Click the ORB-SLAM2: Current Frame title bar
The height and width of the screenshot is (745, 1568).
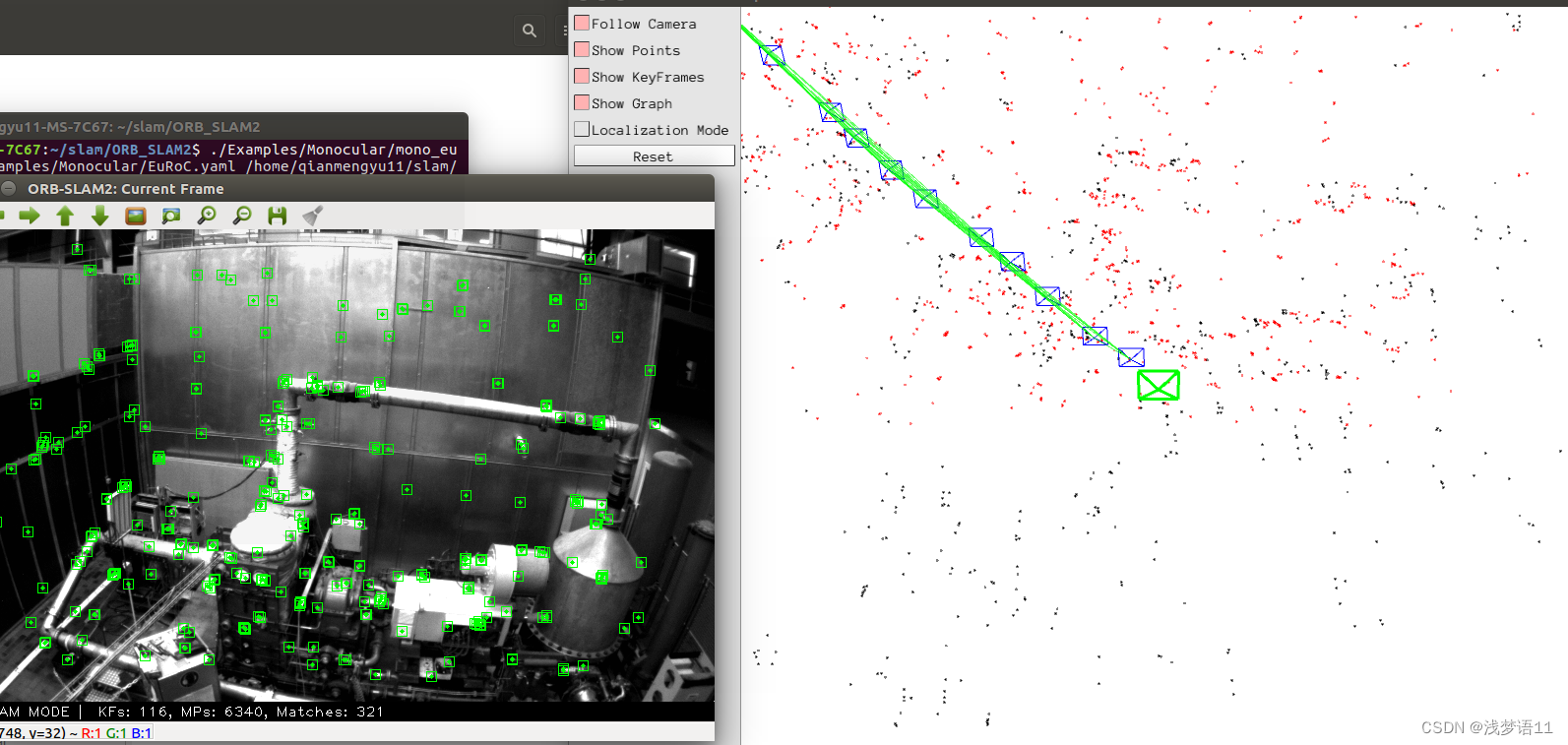357,188
